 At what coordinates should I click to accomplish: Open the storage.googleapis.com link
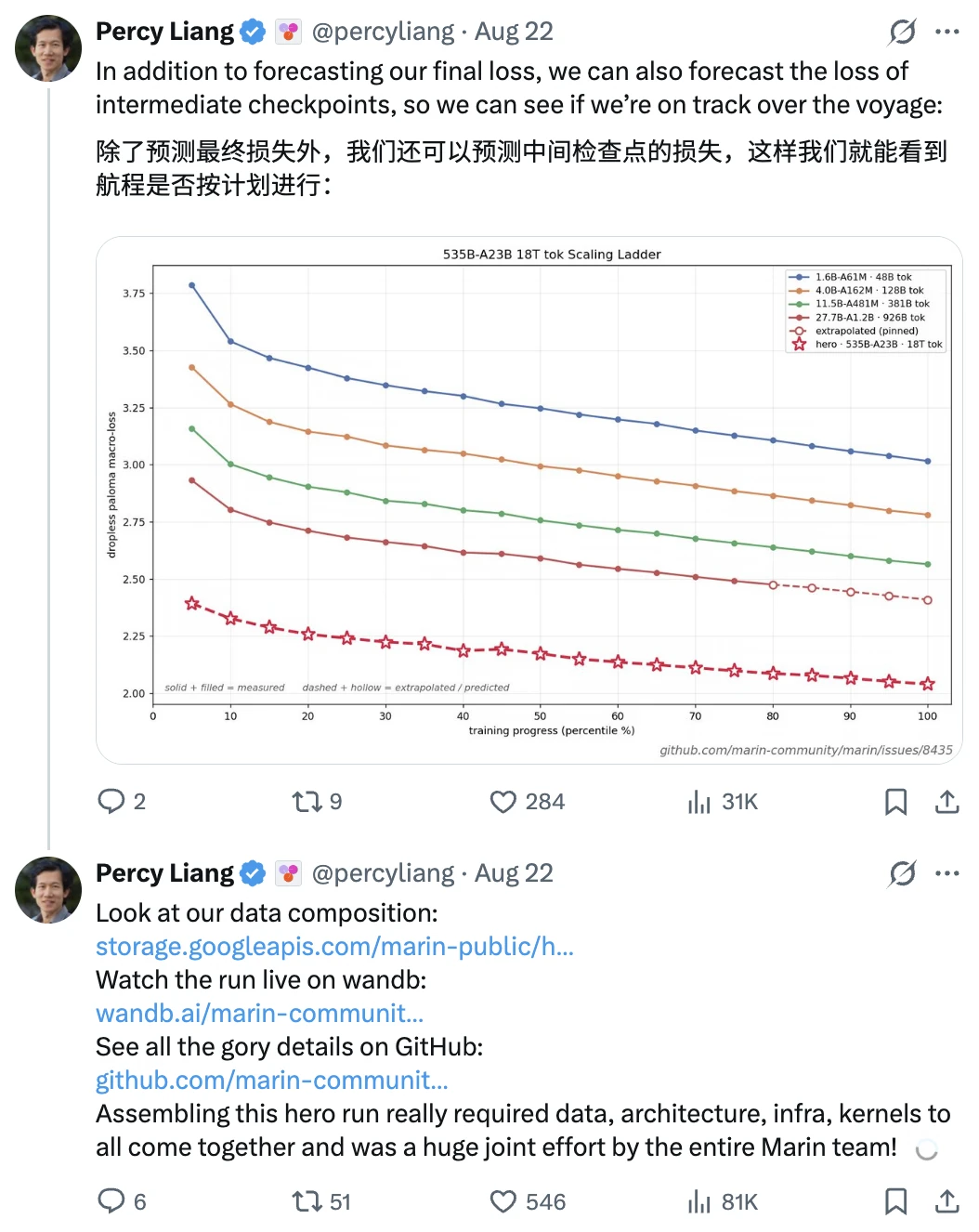tap(334, 946)
